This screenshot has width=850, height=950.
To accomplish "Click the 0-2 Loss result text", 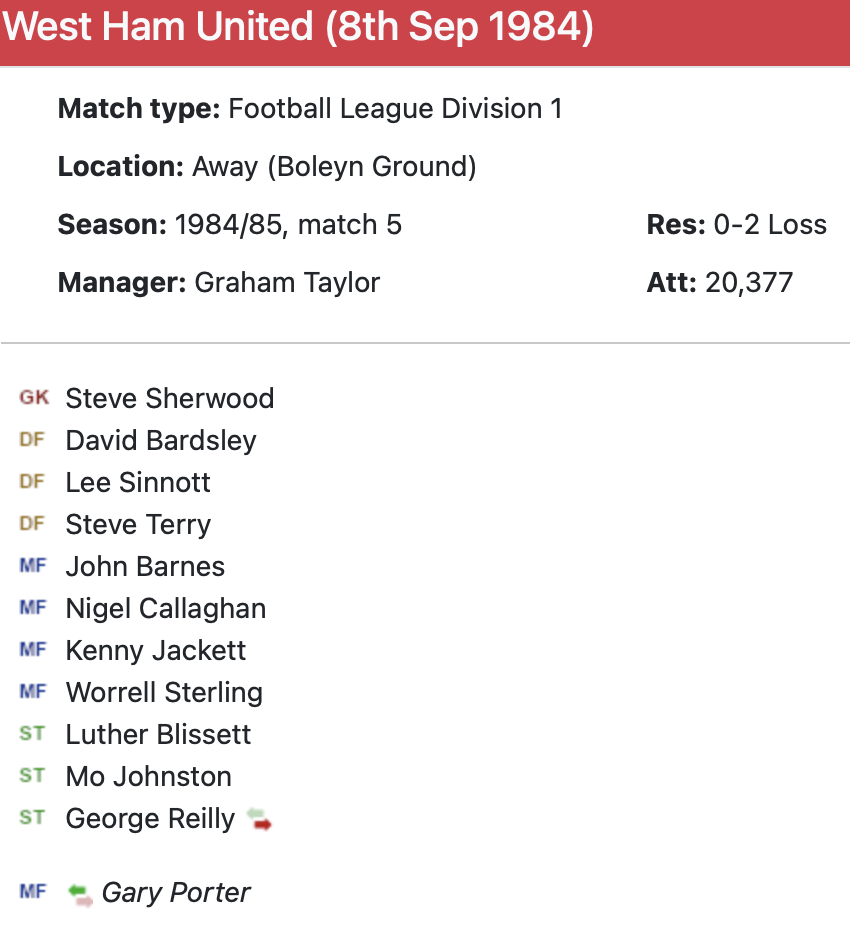I will tap(769, 224).
